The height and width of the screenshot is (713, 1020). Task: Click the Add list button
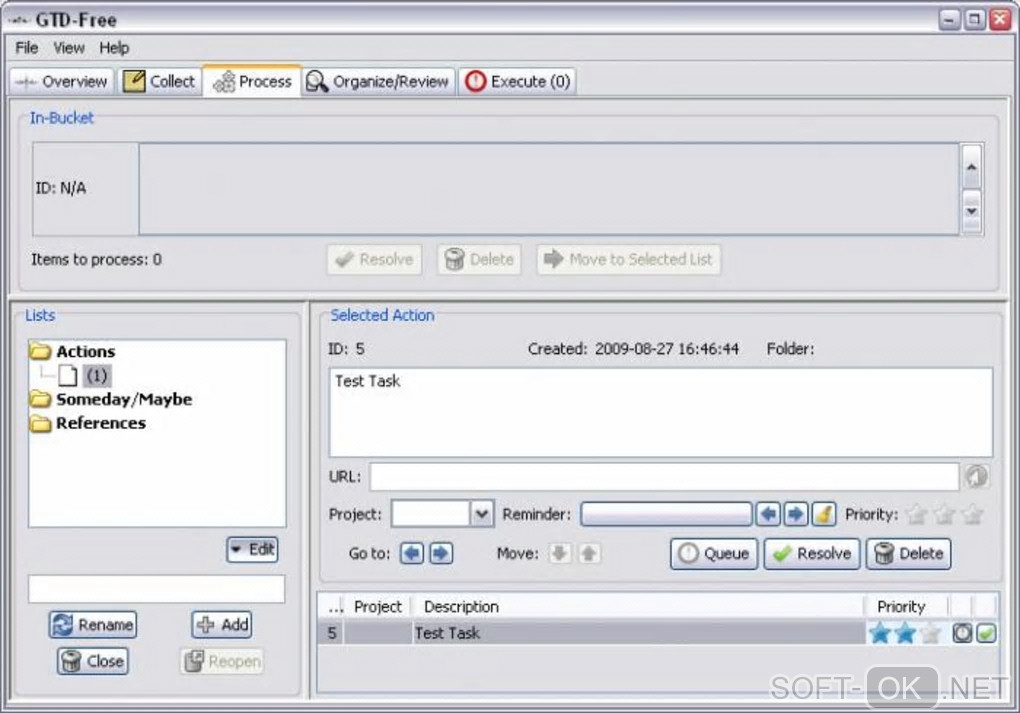pos(222,625)
